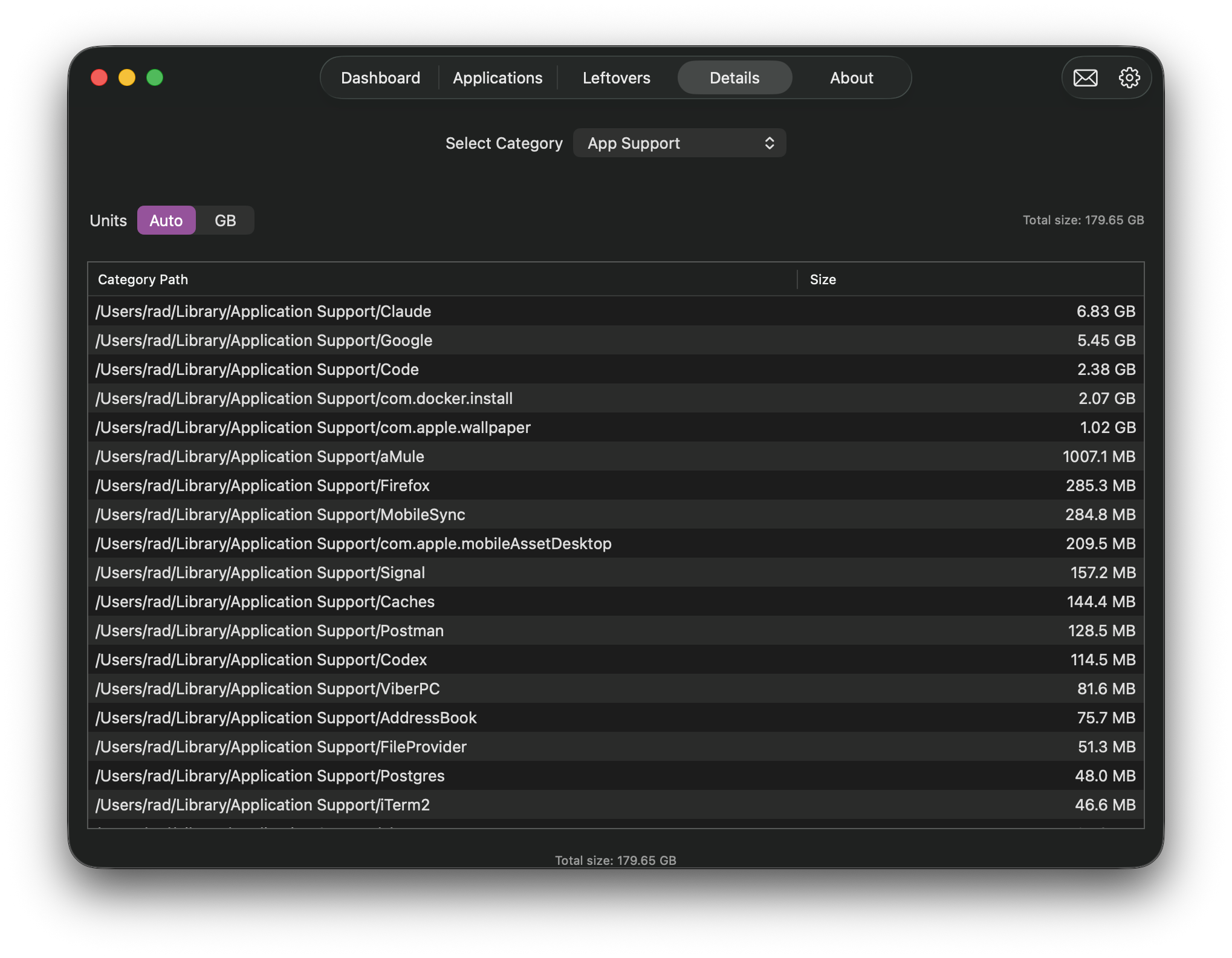
Task: Select the Application Support/Postgres row
Action: (615, 776)
